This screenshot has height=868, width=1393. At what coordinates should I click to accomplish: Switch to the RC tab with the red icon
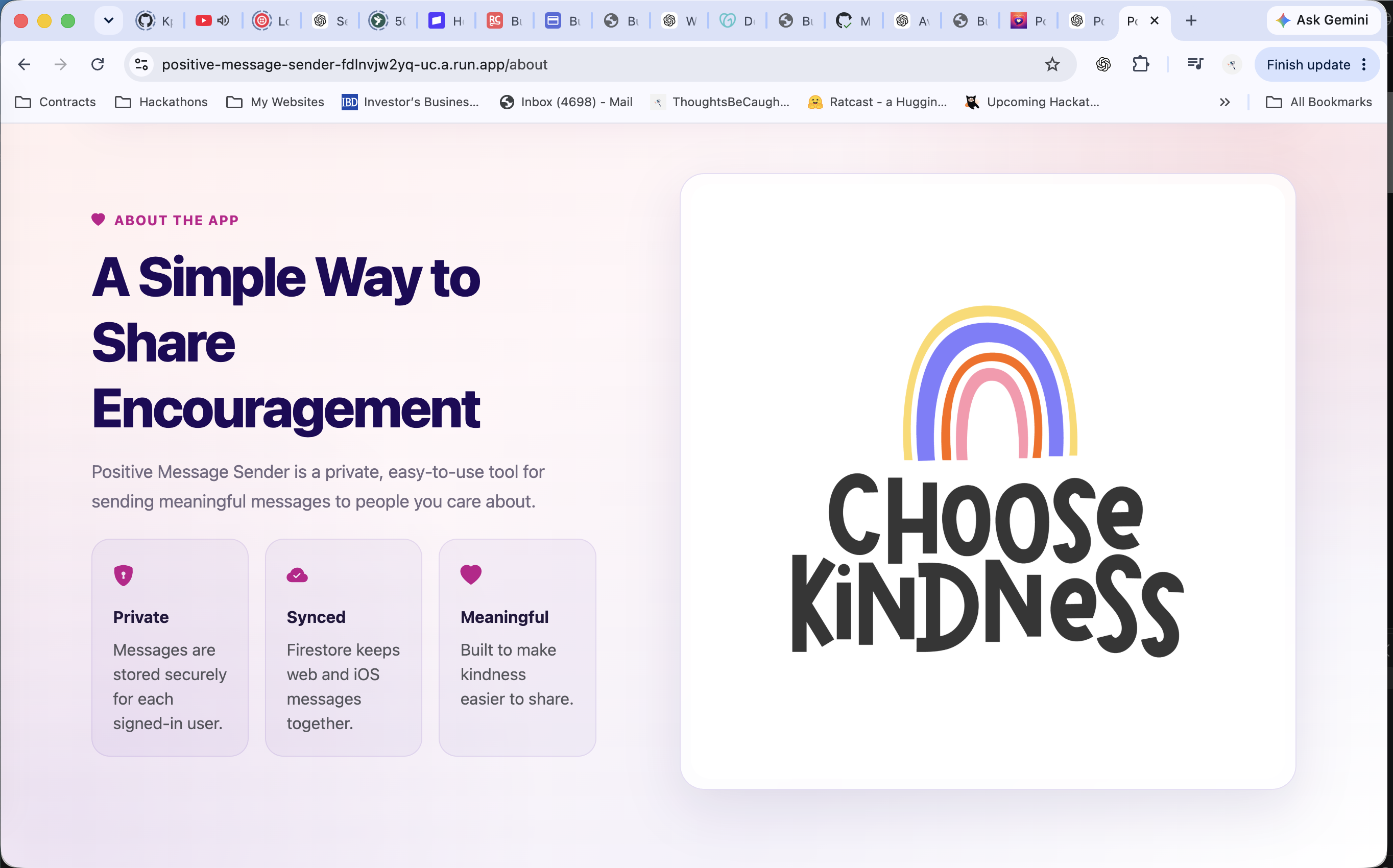pos(504,20)
